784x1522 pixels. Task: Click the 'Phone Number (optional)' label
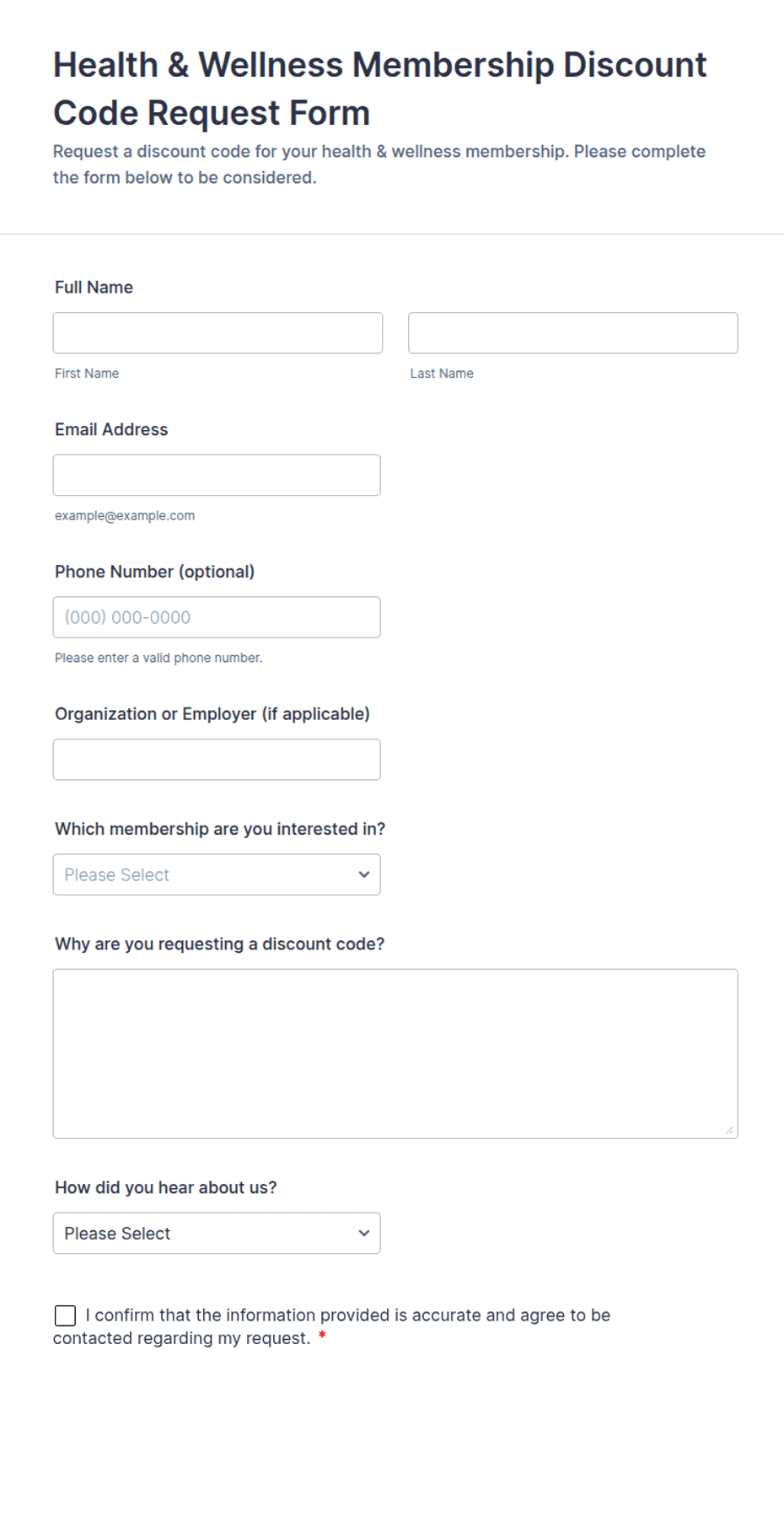click(x=155, y=572)
